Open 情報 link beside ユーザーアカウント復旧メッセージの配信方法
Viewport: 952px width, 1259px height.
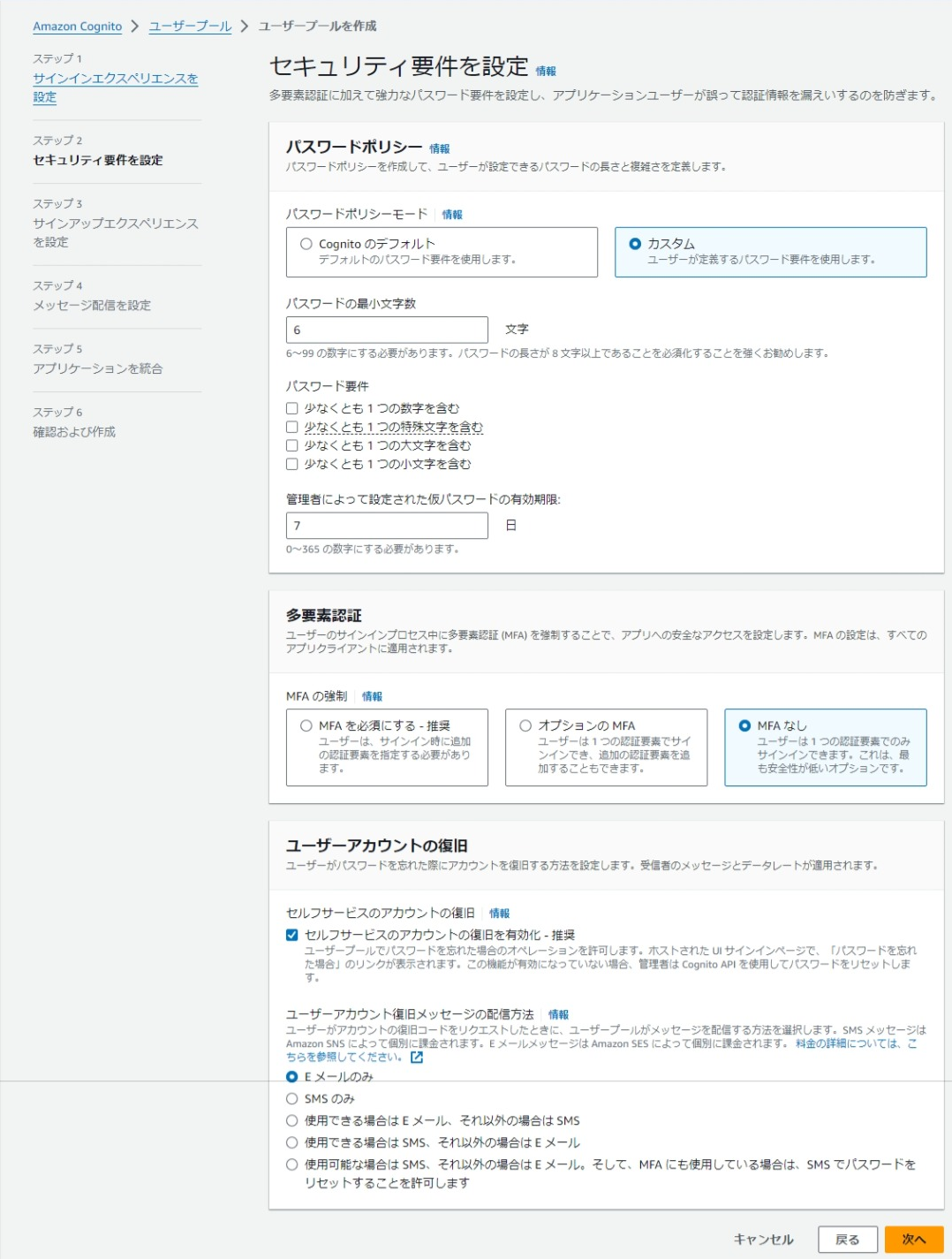(558, 1015)
